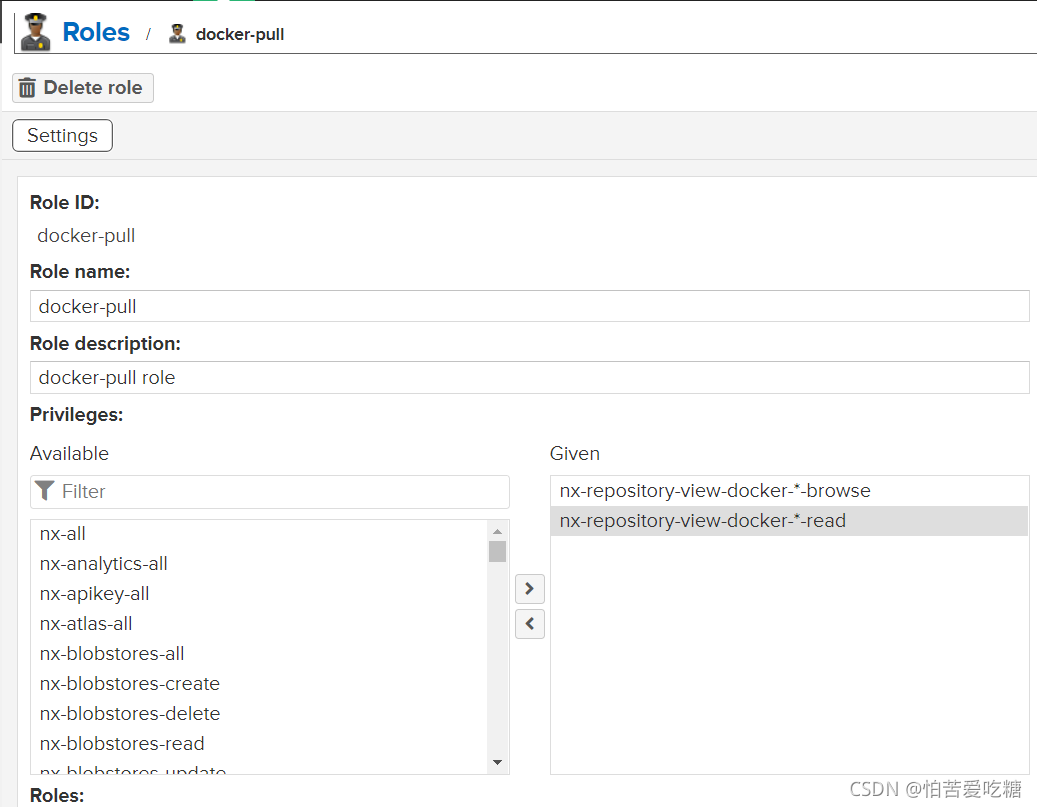
Task: Click the filter funnel icon
Action: [x=44, y=491]
